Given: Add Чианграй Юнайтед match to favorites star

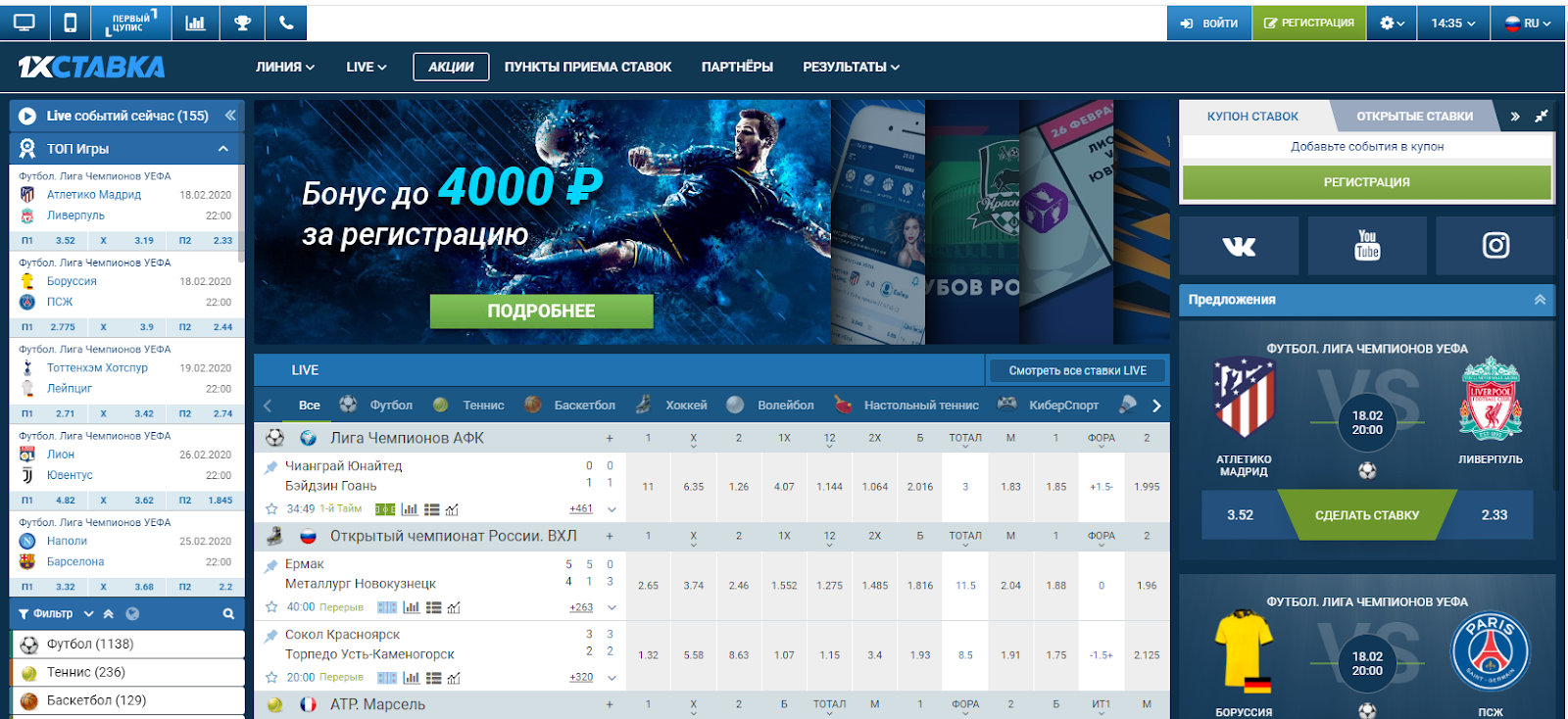Looking at the screenshot, I should pos(271,509).
